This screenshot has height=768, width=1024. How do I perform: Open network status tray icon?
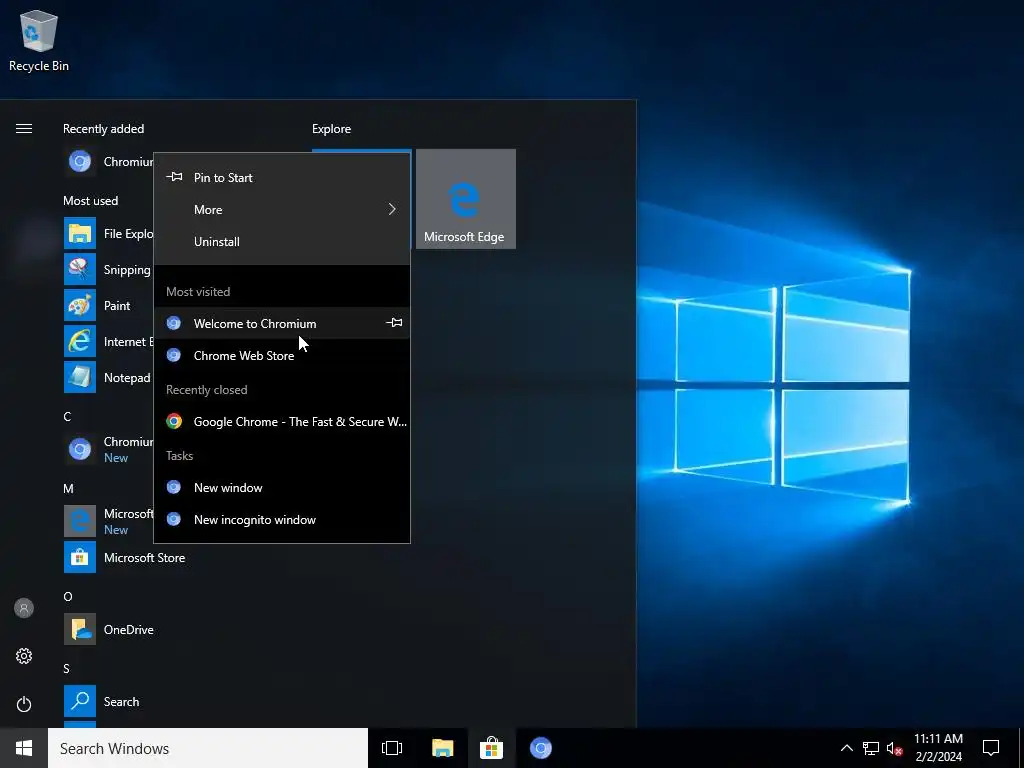coord(871,748)
